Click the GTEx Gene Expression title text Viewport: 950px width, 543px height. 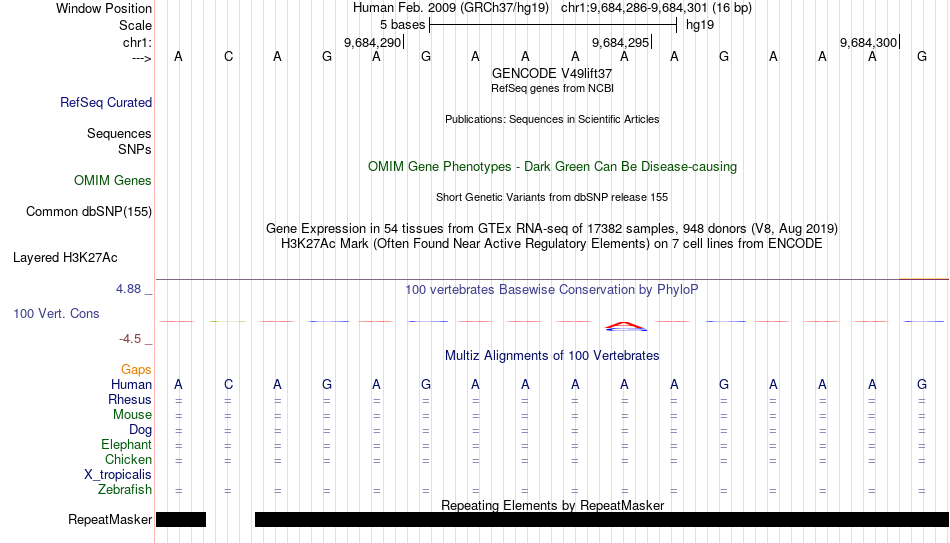click(552, 228)
